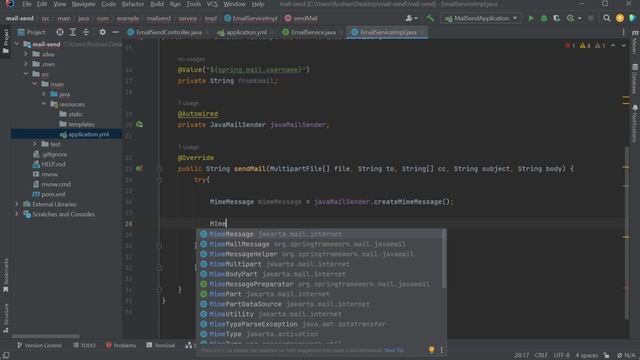Image resolution: width=640 pixels, height=360 pixels.
Task: Collapse all in Project panel toolbar
Action: 86,32
